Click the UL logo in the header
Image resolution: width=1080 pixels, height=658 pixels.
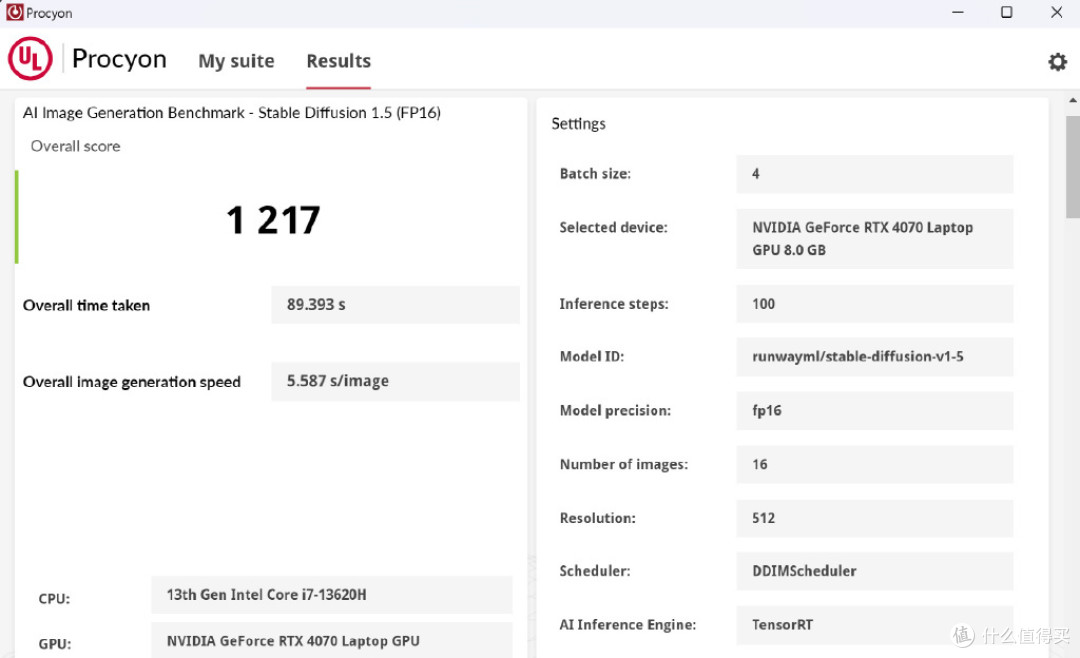pos(30,60)
